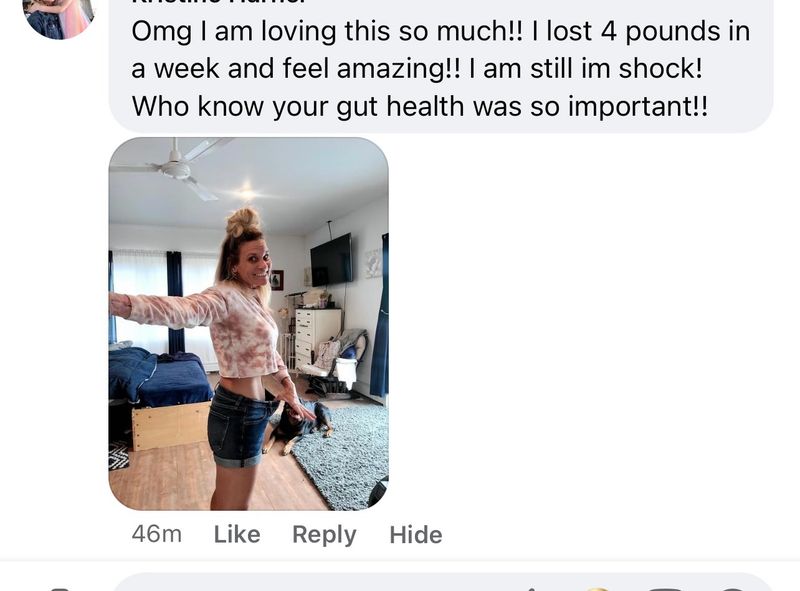Open the attached bedroom photo
This screenshot has height=591, width=800.
(248, 324)
